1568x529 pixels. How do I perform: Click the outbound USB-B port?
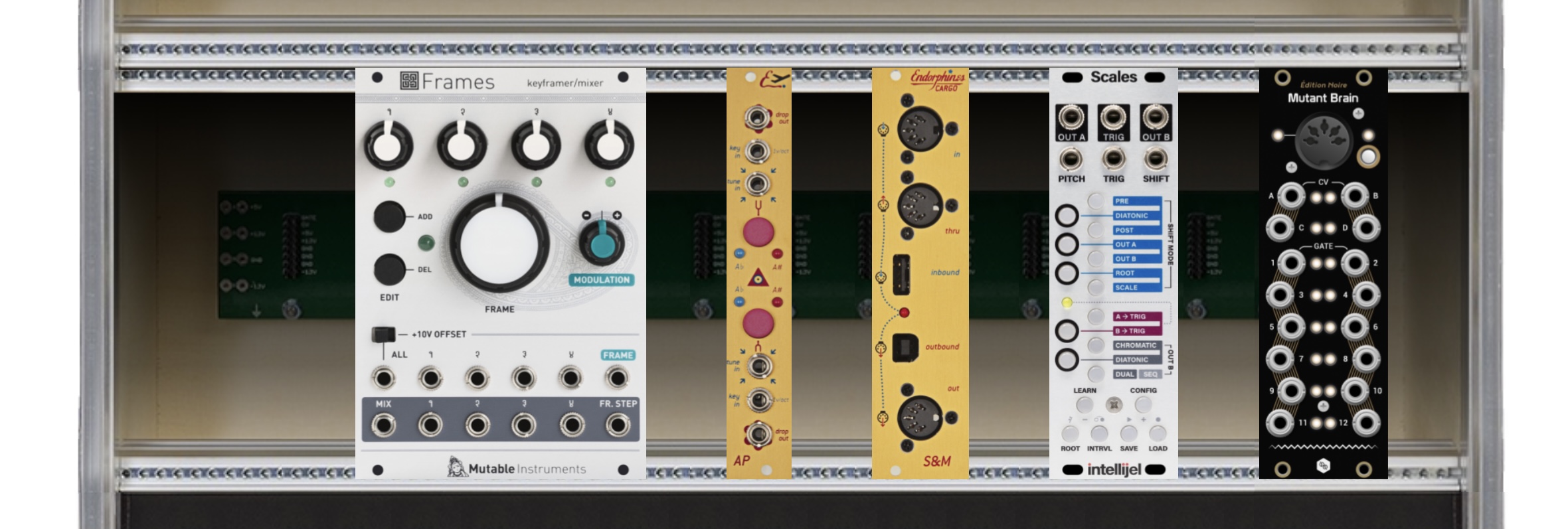tap(905, 347)
